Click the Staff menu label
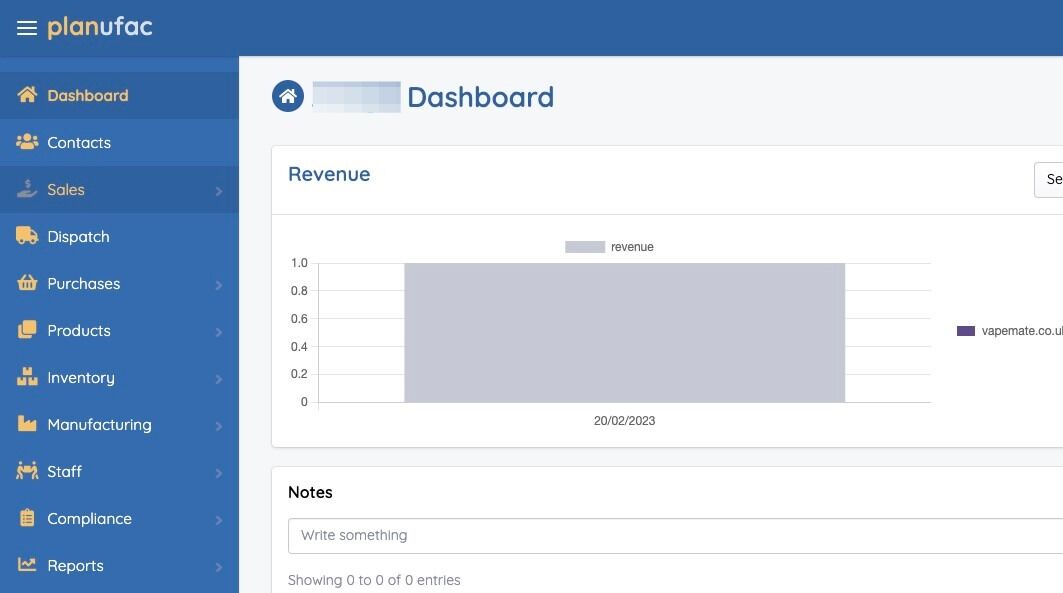This screenshot has width=1063, height=593. click(x=64, y=472)
